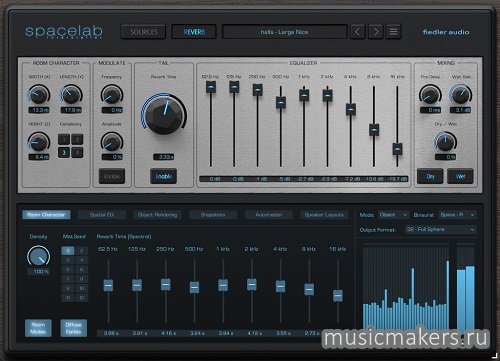Click the Width (X) room knob
500x361 pixels.
coord(39,95)
